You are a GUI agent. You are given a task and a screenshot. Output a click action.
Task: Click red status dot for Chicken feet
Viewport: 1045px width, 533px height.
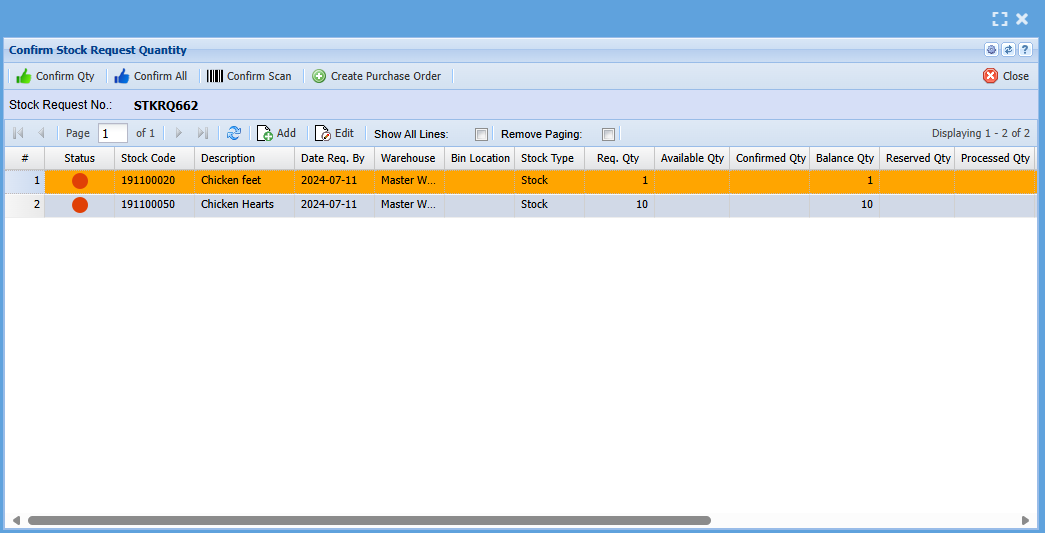click(x=80, y=181)
